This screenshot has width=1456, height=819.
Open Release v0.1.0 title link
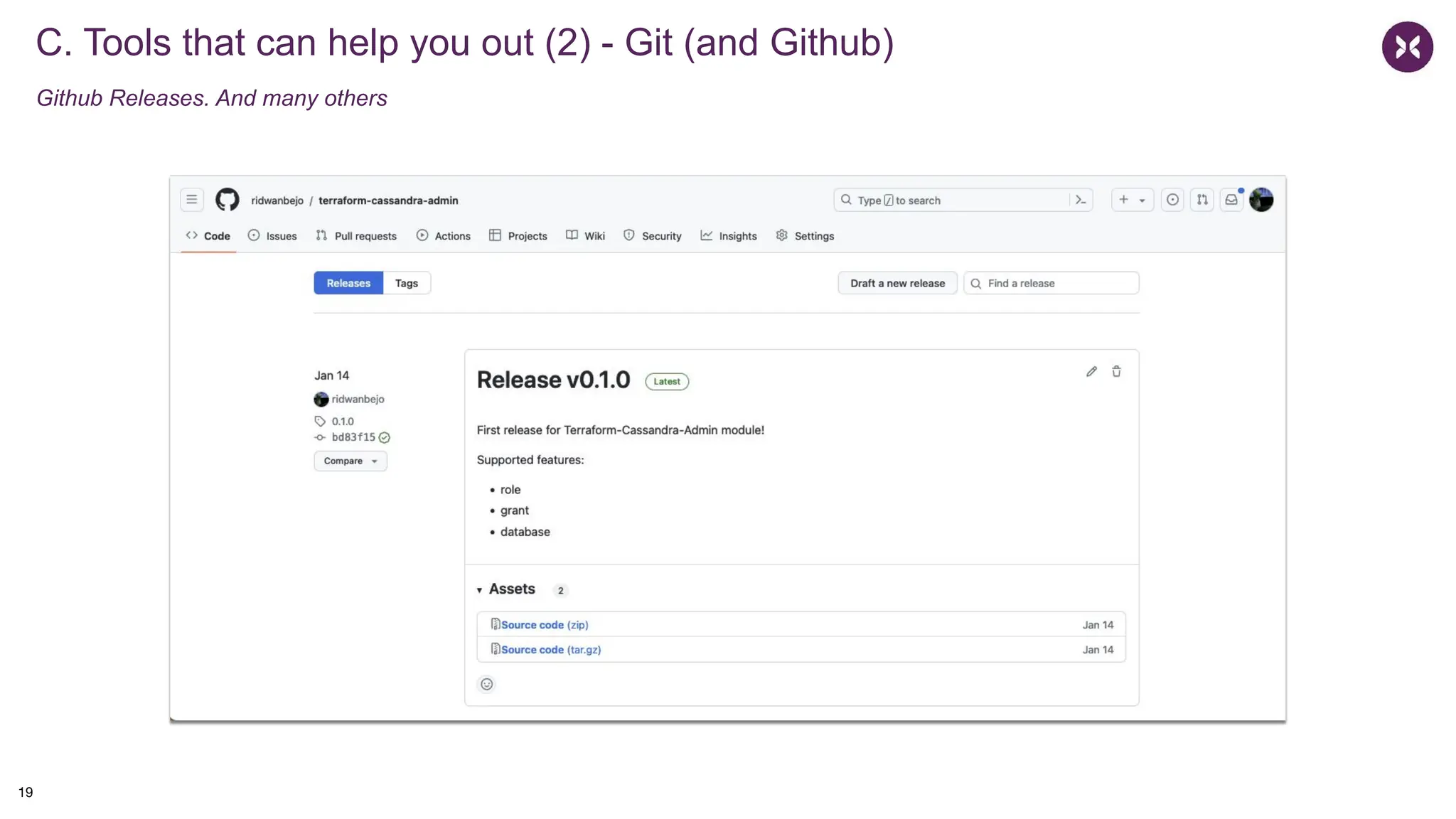[553, 380]
